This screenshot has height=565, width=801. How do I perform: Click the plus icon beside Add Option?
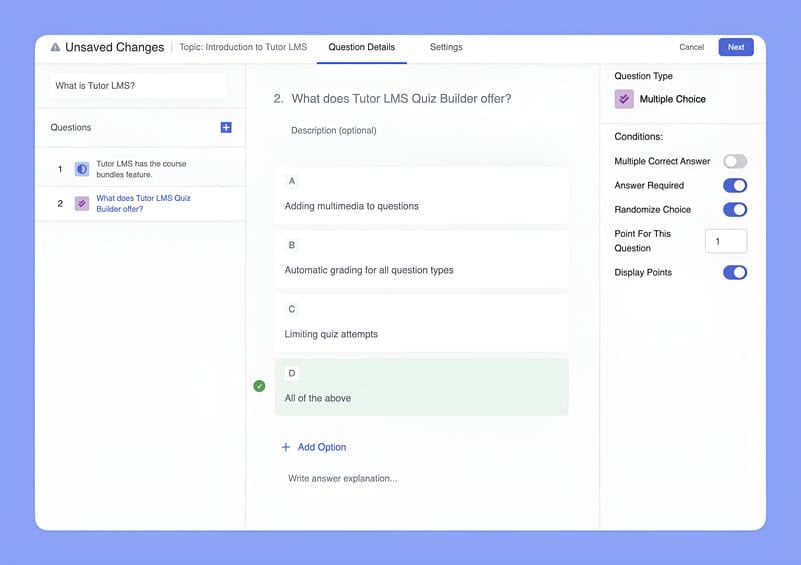[x=286, y=447]
